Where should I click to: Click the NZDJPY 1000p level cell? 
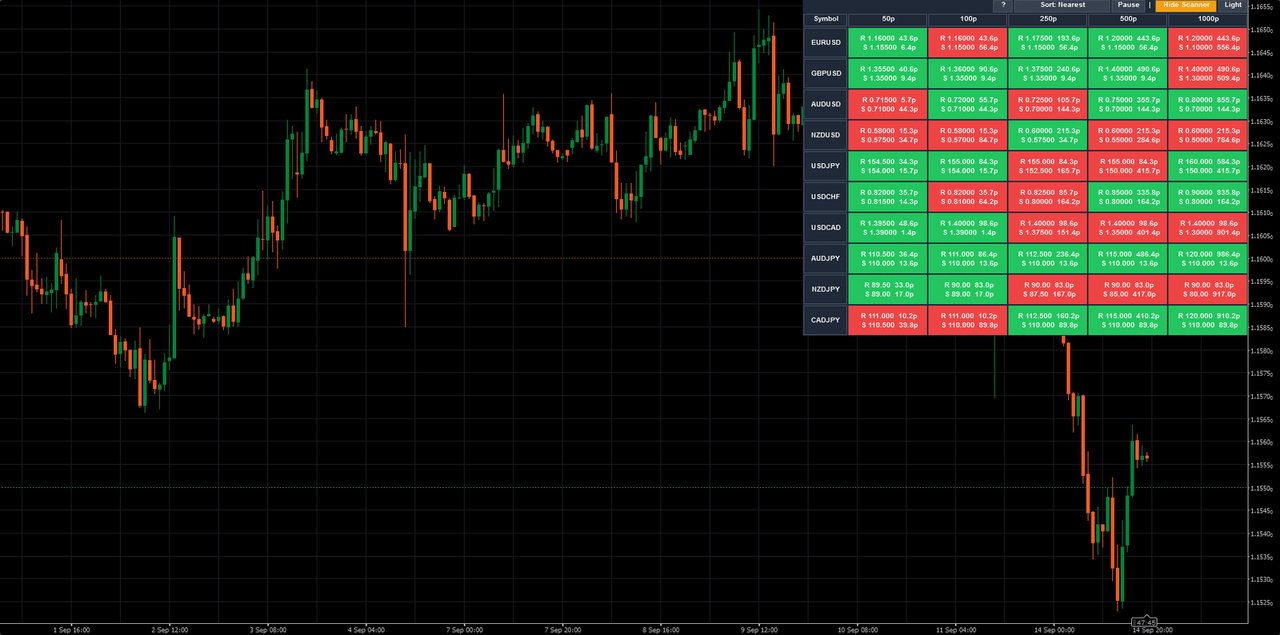pos(1208,289)
